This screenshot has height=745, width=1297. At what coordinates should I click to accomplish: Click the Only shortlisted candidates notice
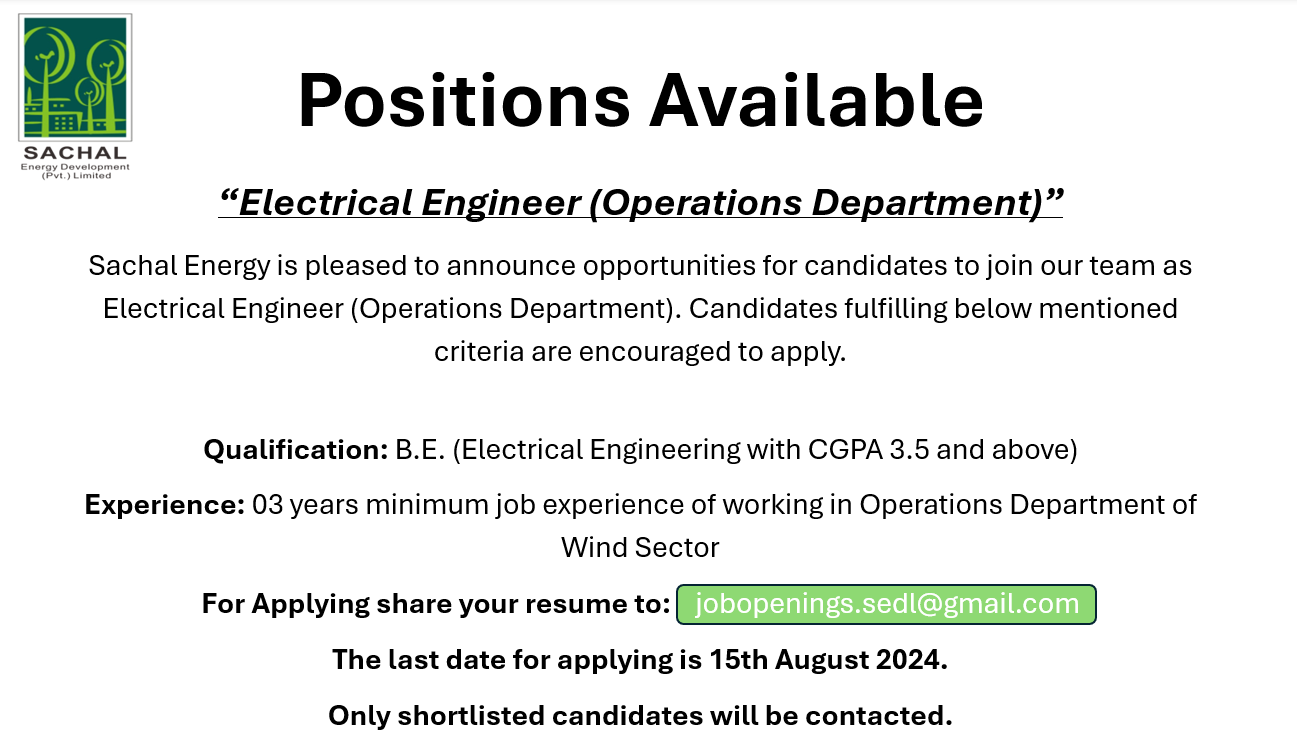(x=640, y=716)
